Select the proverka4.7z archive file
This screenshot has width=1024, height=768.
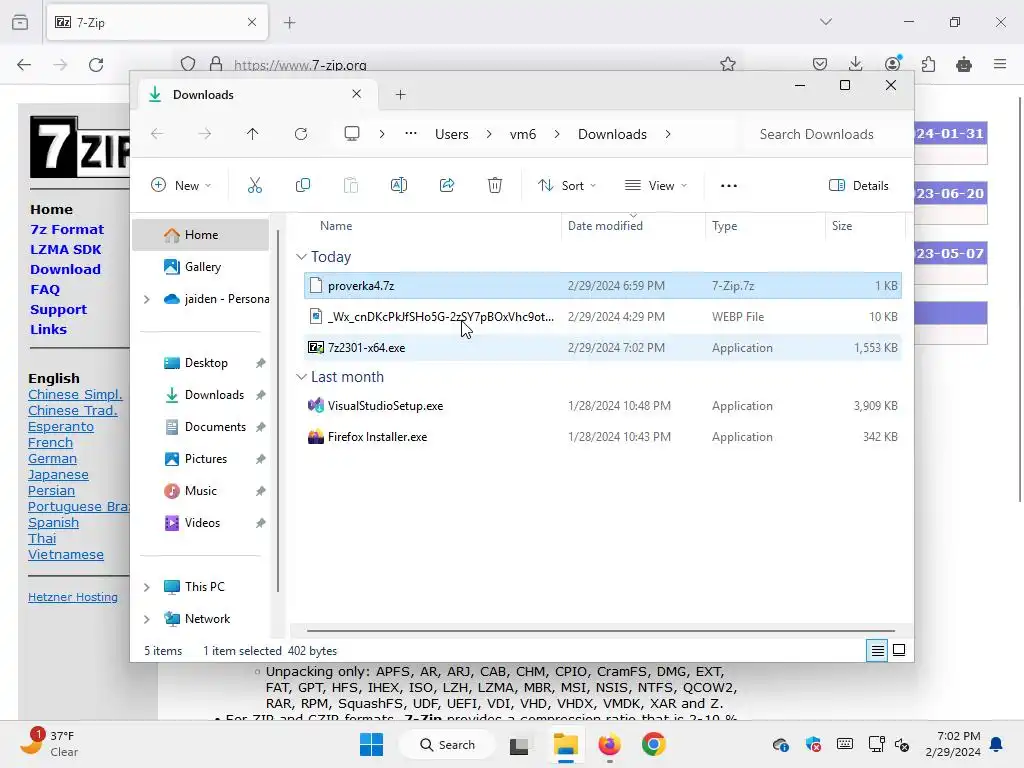(602, 285)
